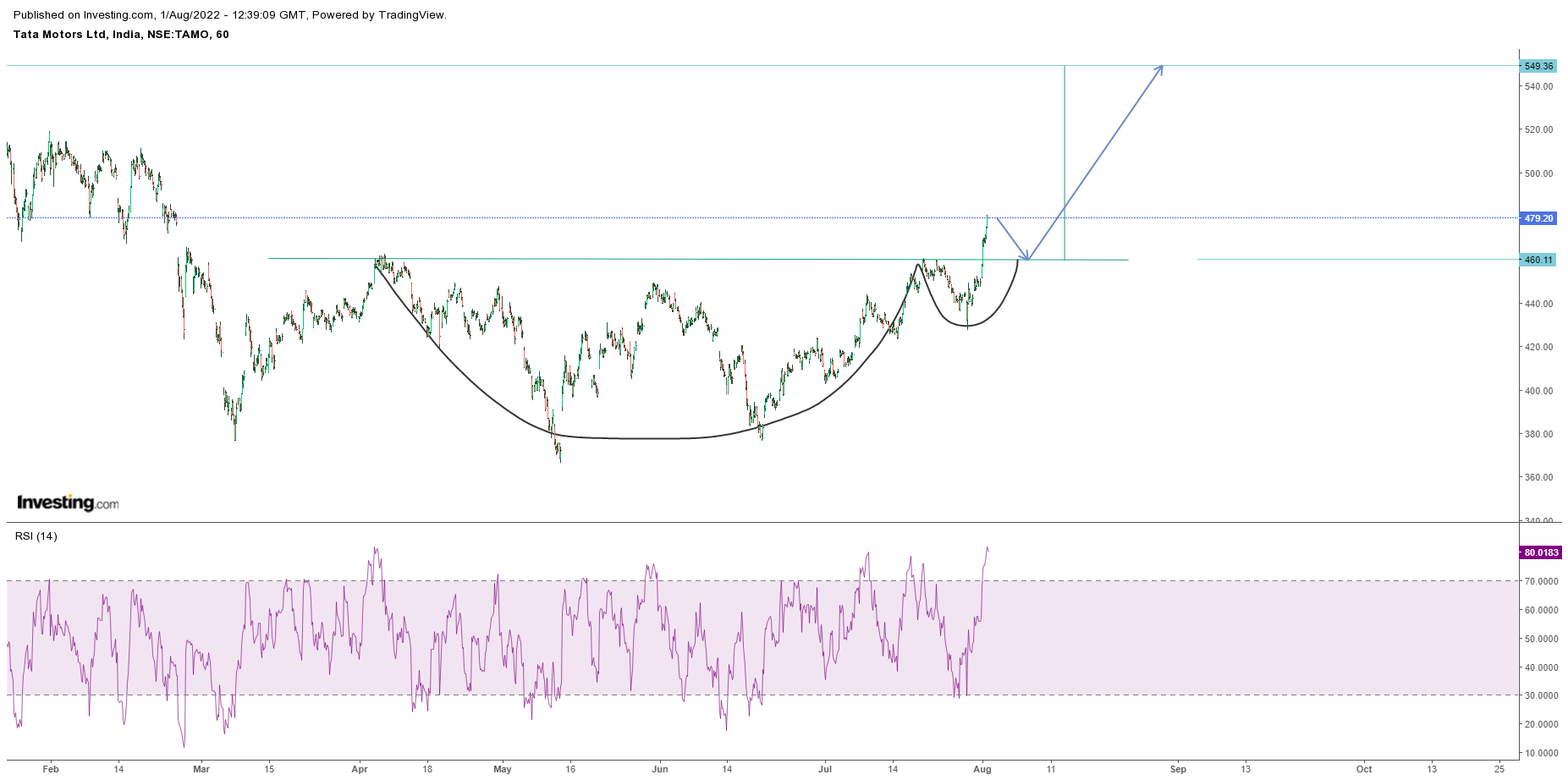Select the Oct marker on the time axis
1568x780 pixels.
coord(1364,769)
